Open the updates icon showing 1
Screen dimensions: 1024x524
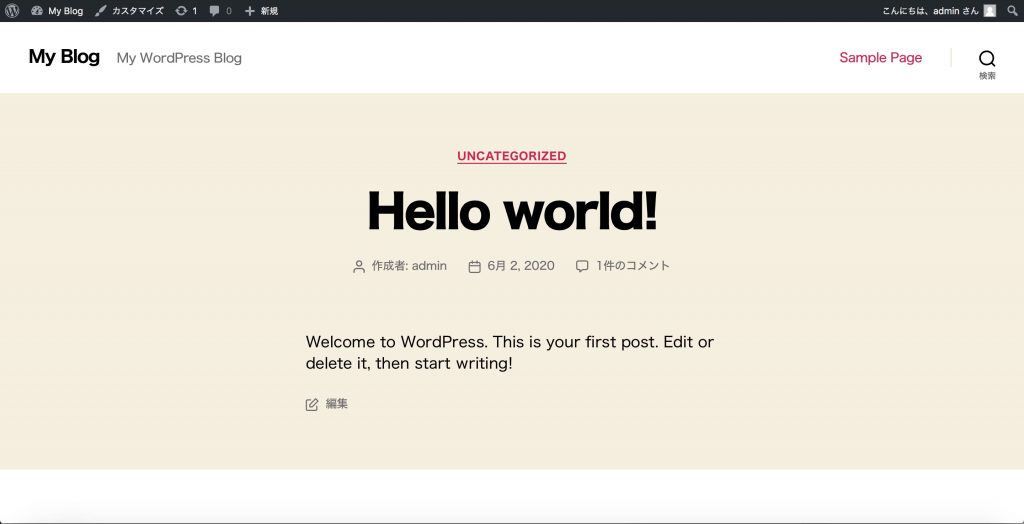tap(181, 11)
